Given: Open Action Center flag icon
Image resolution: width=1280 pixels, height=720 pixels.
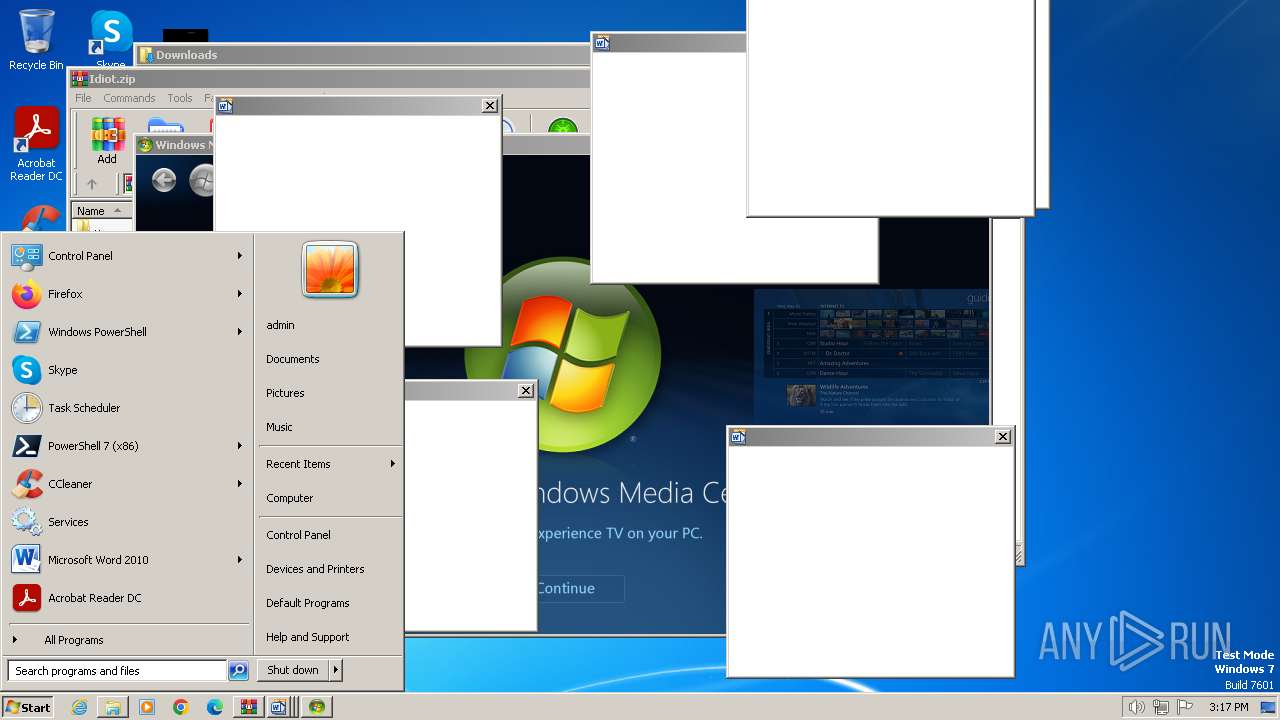Looking at the screenshot, I should pos(1185,707).
